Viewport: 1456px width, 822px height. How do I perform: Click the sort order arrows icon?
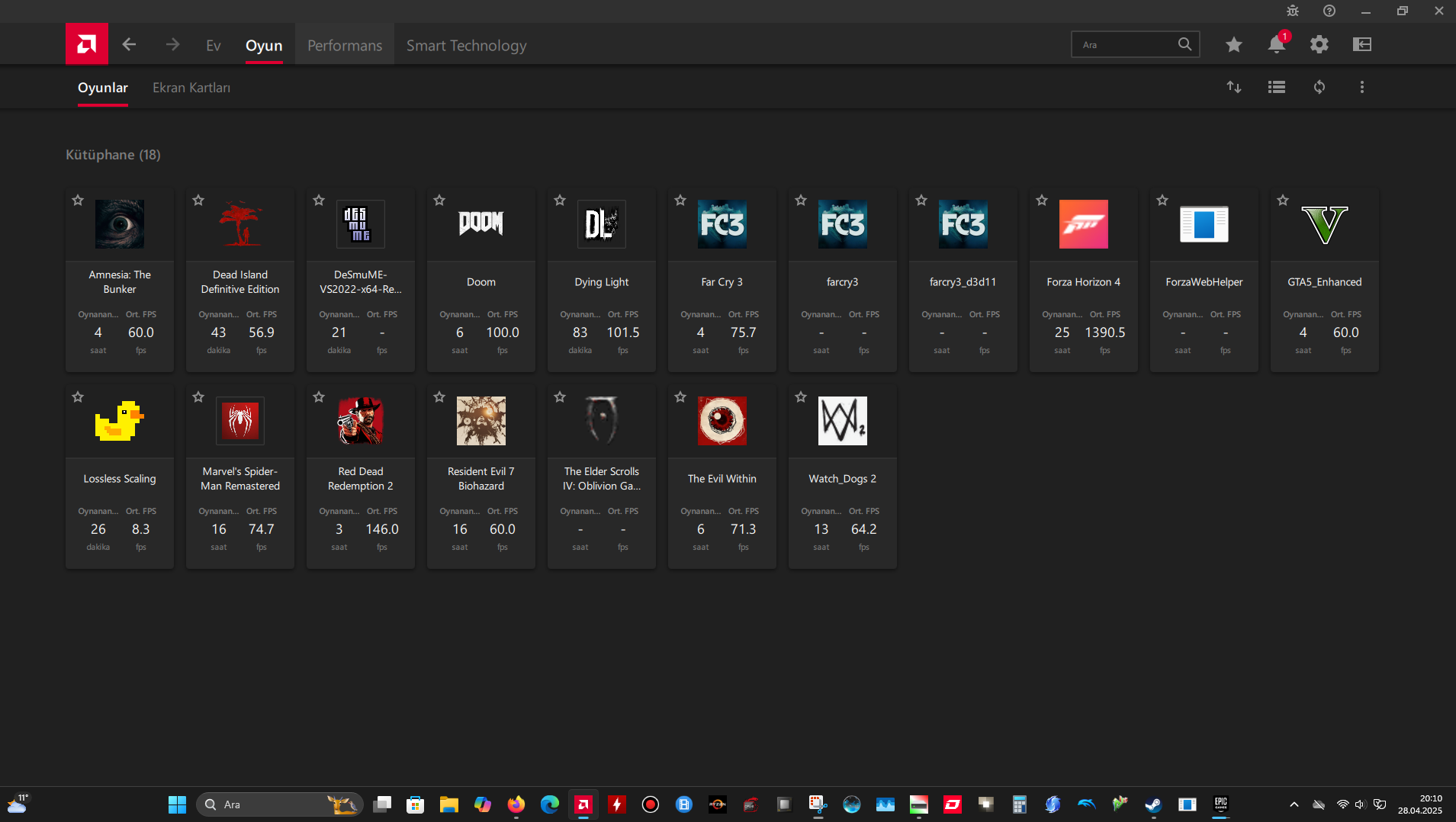click(1234, 87)
